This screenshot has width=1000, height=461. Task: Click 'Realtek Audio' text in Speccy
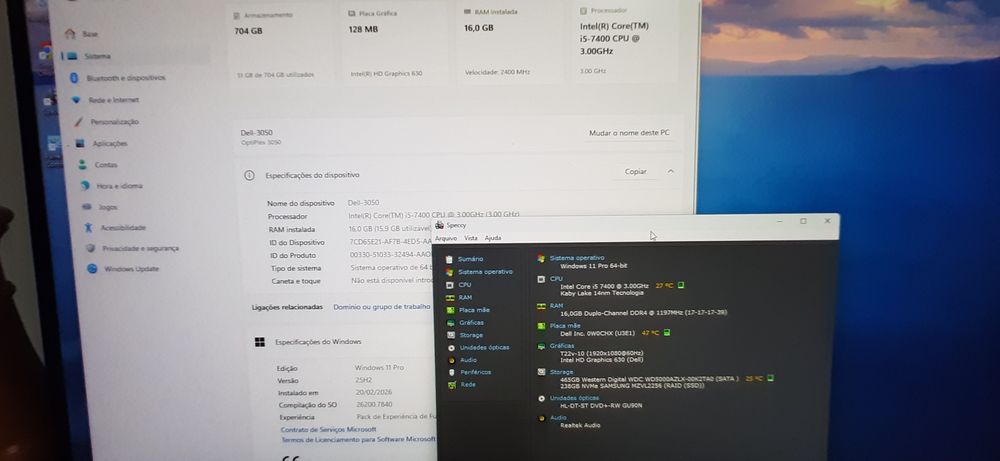point(580,425)
